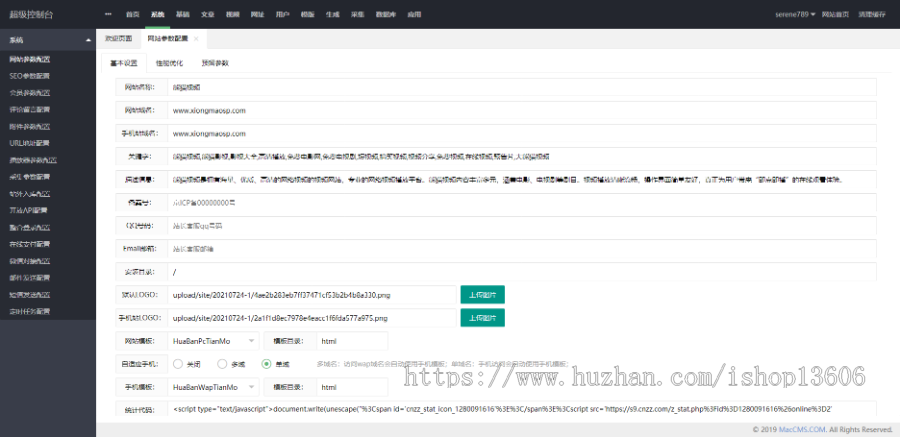Image resolution: width=900 pixels, height=437 pixels.
Task: Select the 基本设置 tab
Action: tap(123, 63)
